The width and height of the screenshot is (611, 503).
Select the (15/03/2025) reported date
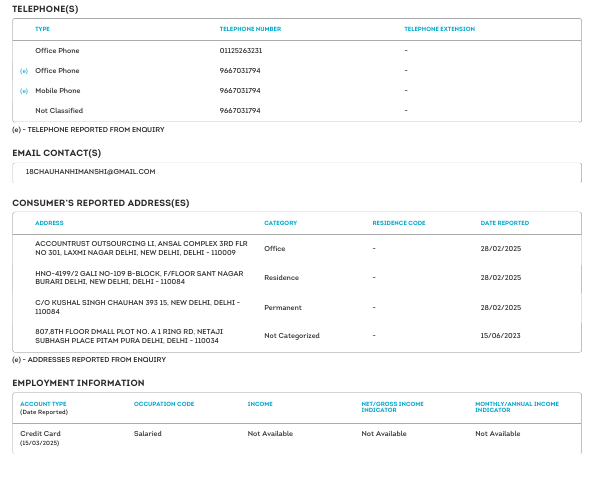point(40,443)
